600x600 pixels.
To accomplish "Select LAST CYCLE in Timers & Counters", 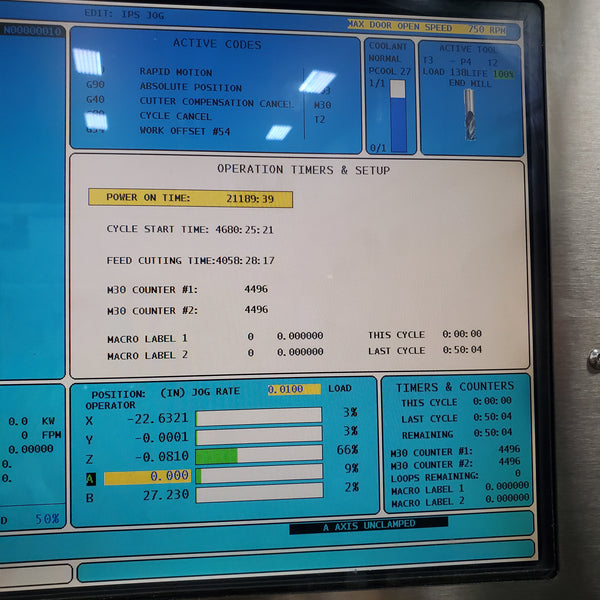I will point(456,417).
